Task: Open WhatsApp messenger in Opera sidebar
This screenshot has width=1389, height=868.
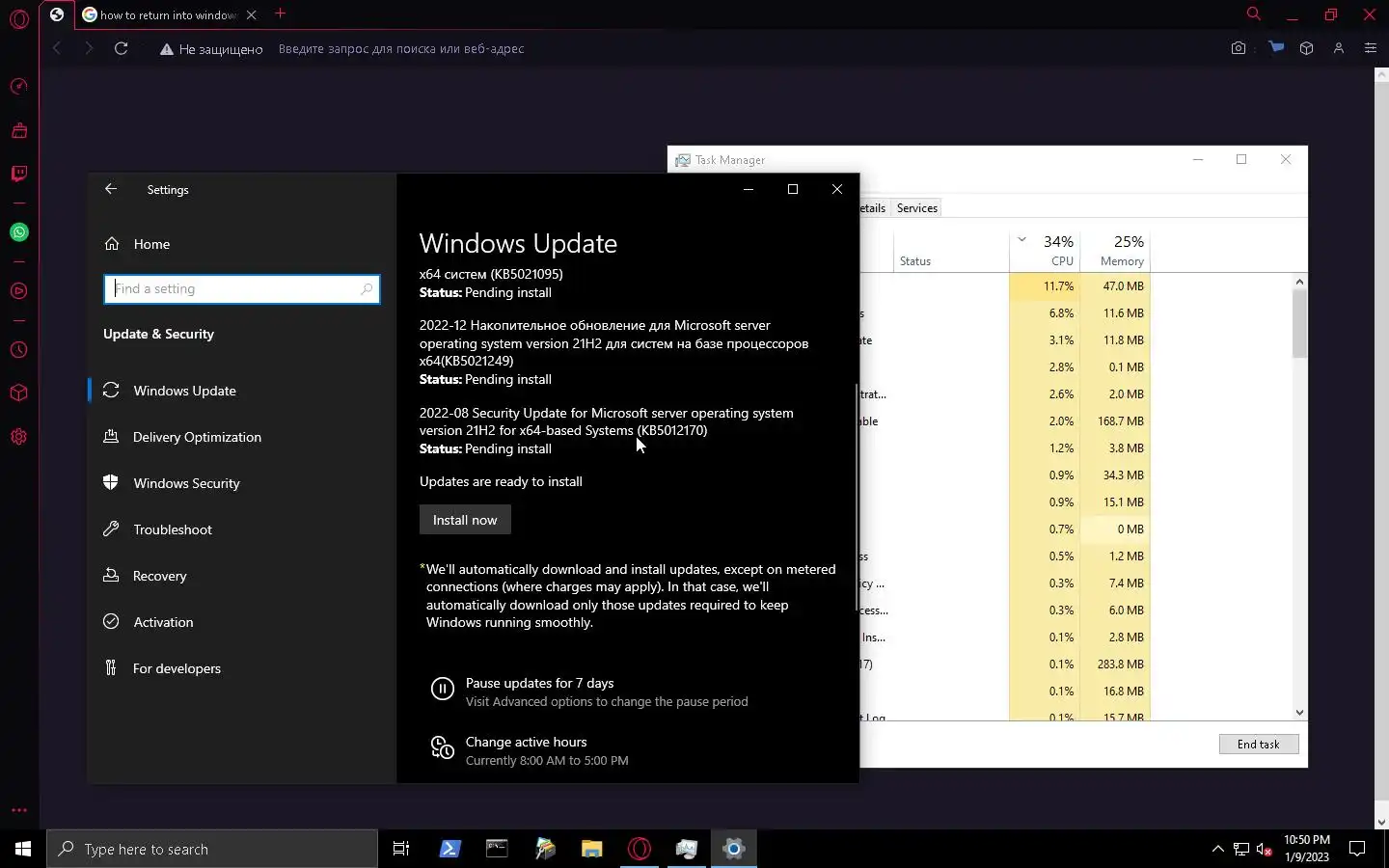Action: coord(18,232)
